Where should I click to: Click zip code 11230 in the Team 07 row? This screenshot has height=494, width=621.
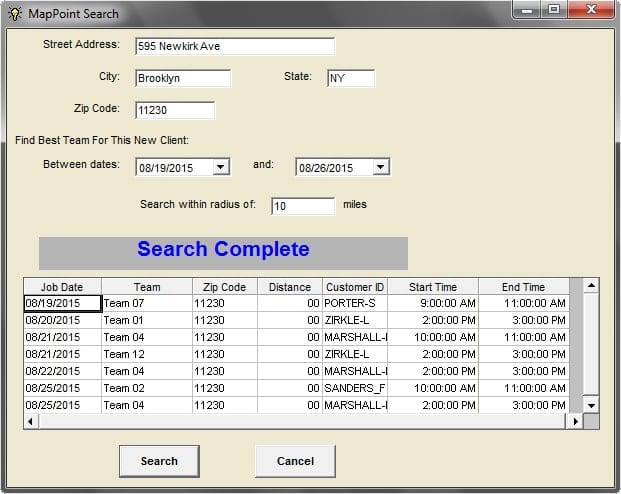(x=225, y=303)
